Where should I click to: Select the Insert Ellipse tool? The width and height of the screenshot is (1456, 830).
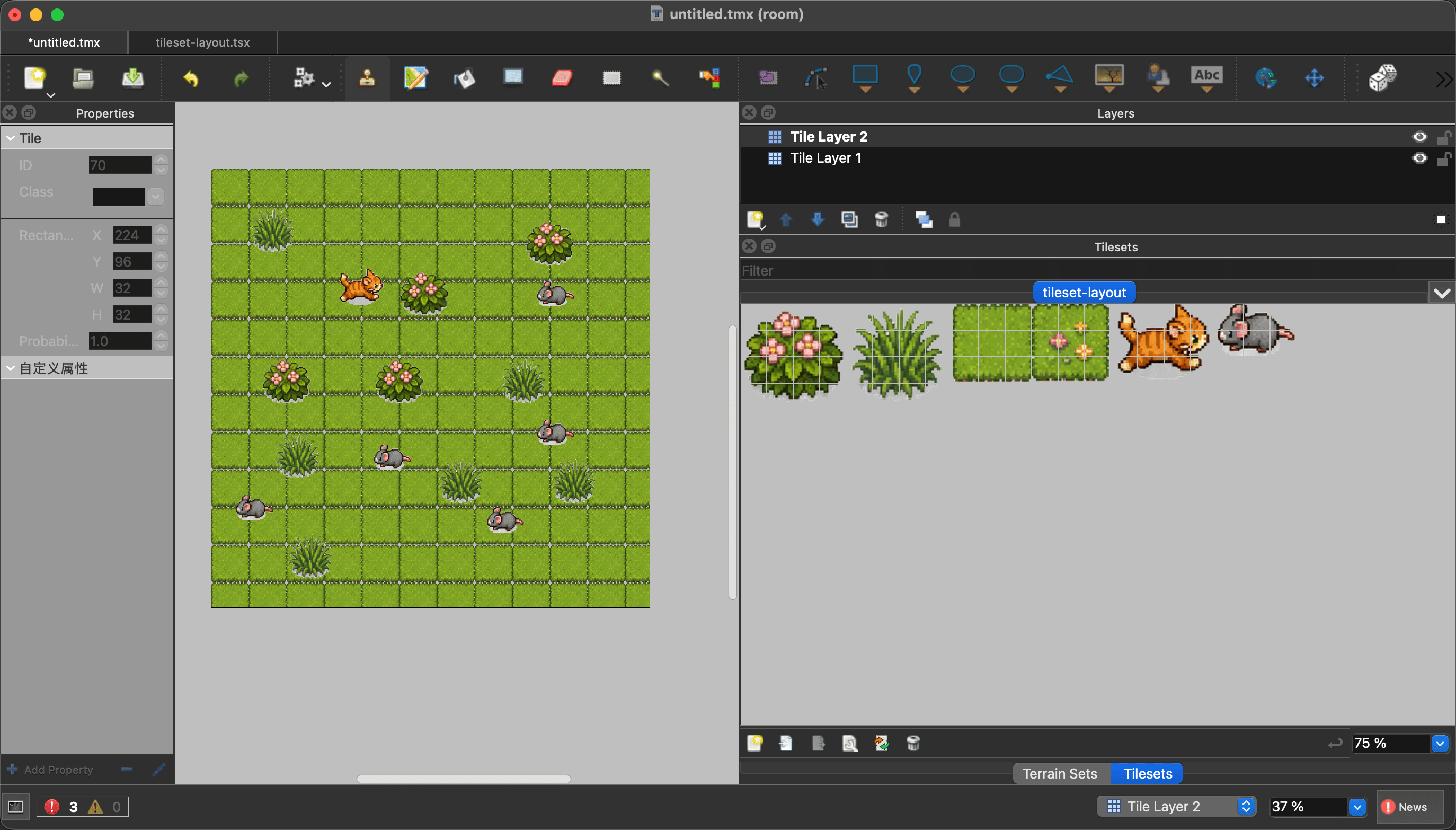963,78
